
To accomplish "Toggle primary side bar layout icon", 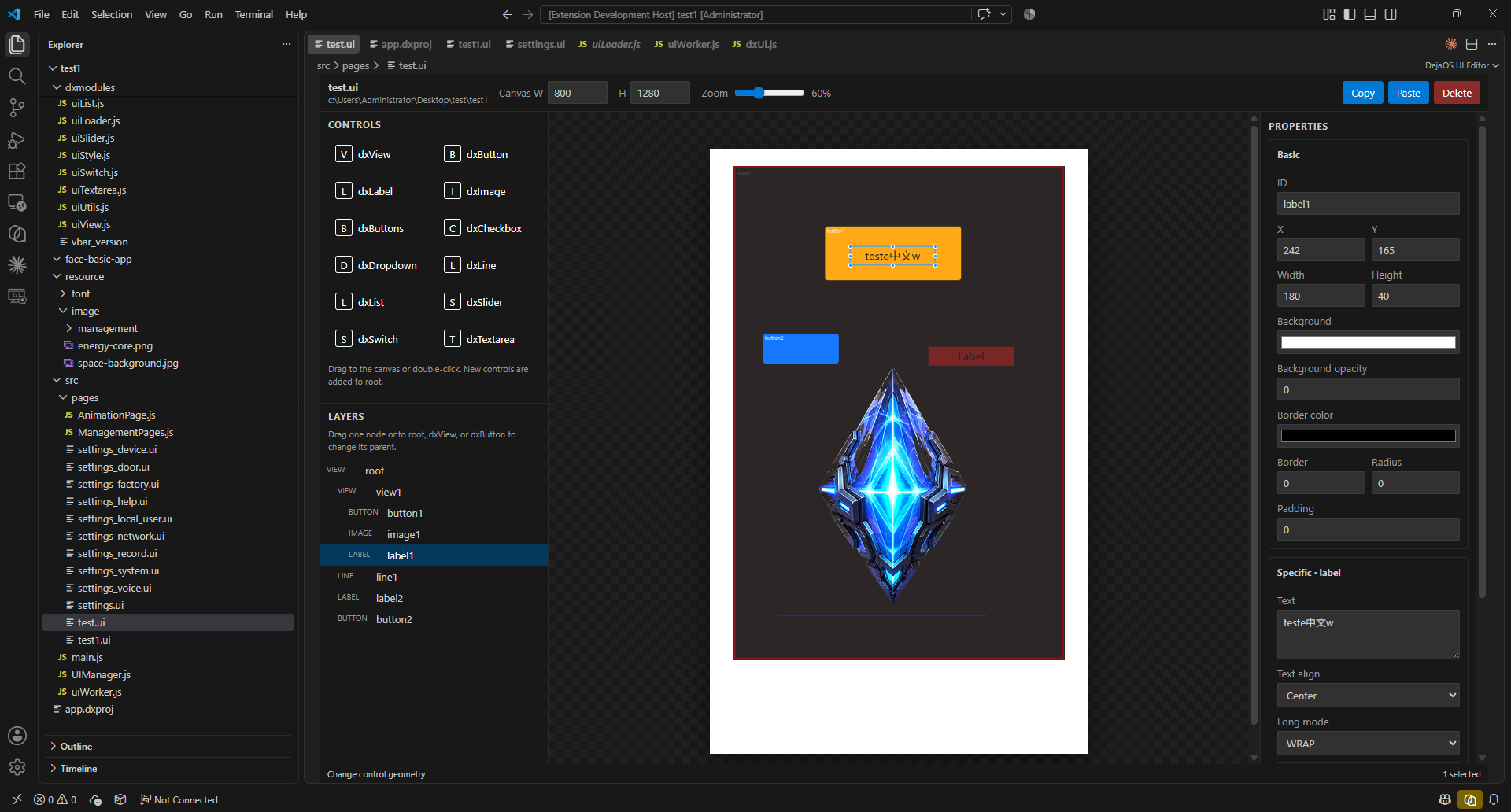I will click(1350, 14).
